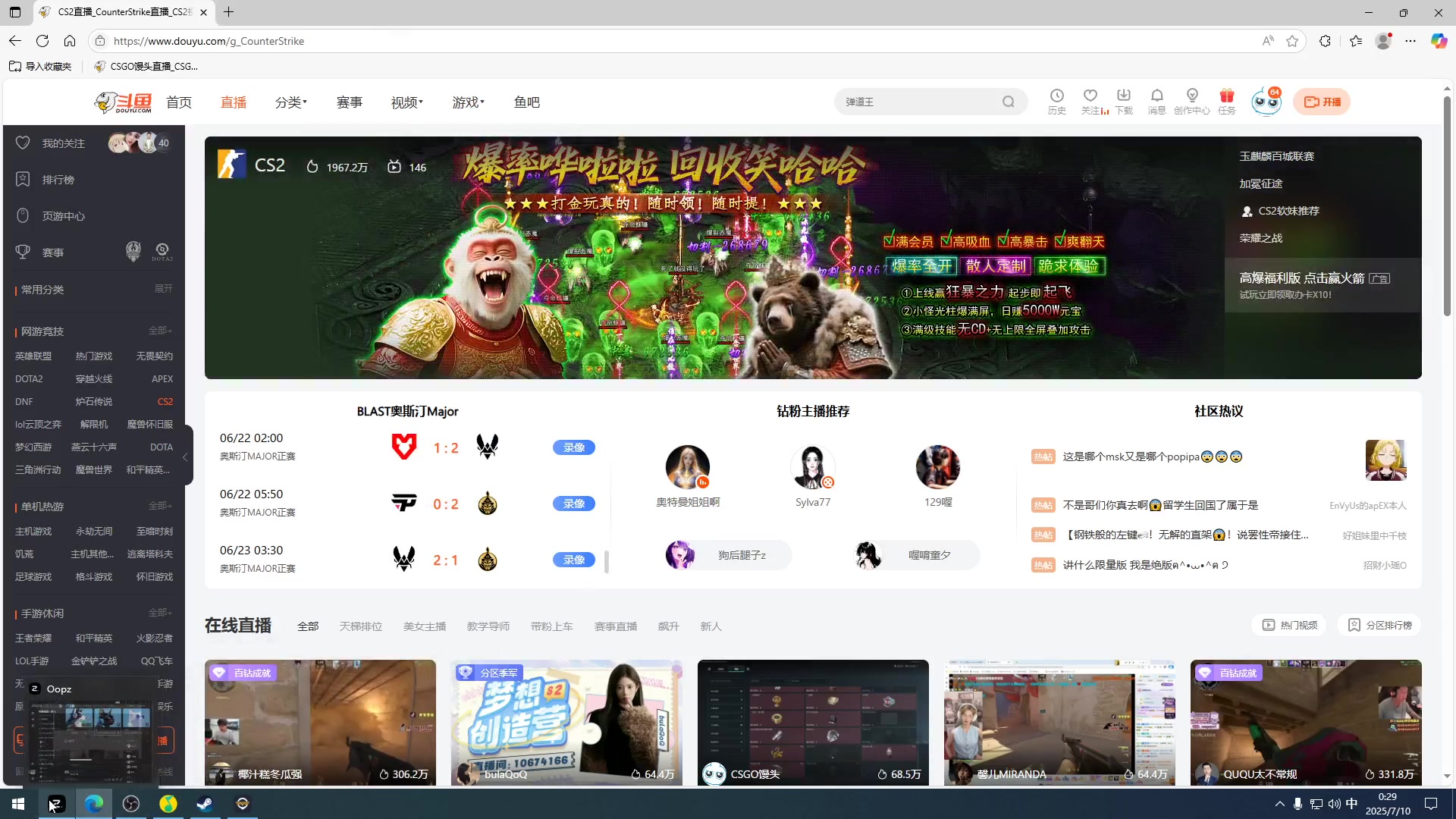Image resolution: width=1456 pixels, height=819 pixels.
Task: Filter live streams by 教学导师
Action: pos(488,626)
